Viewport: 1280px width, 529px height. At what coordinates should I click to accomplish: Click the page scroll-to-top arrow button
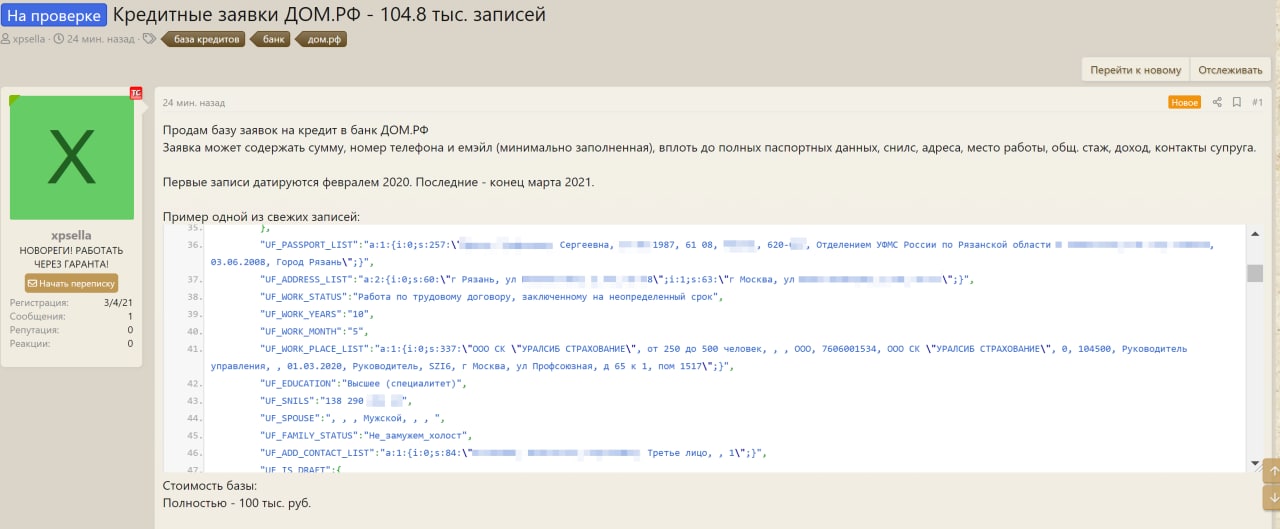click(1272, 469)
